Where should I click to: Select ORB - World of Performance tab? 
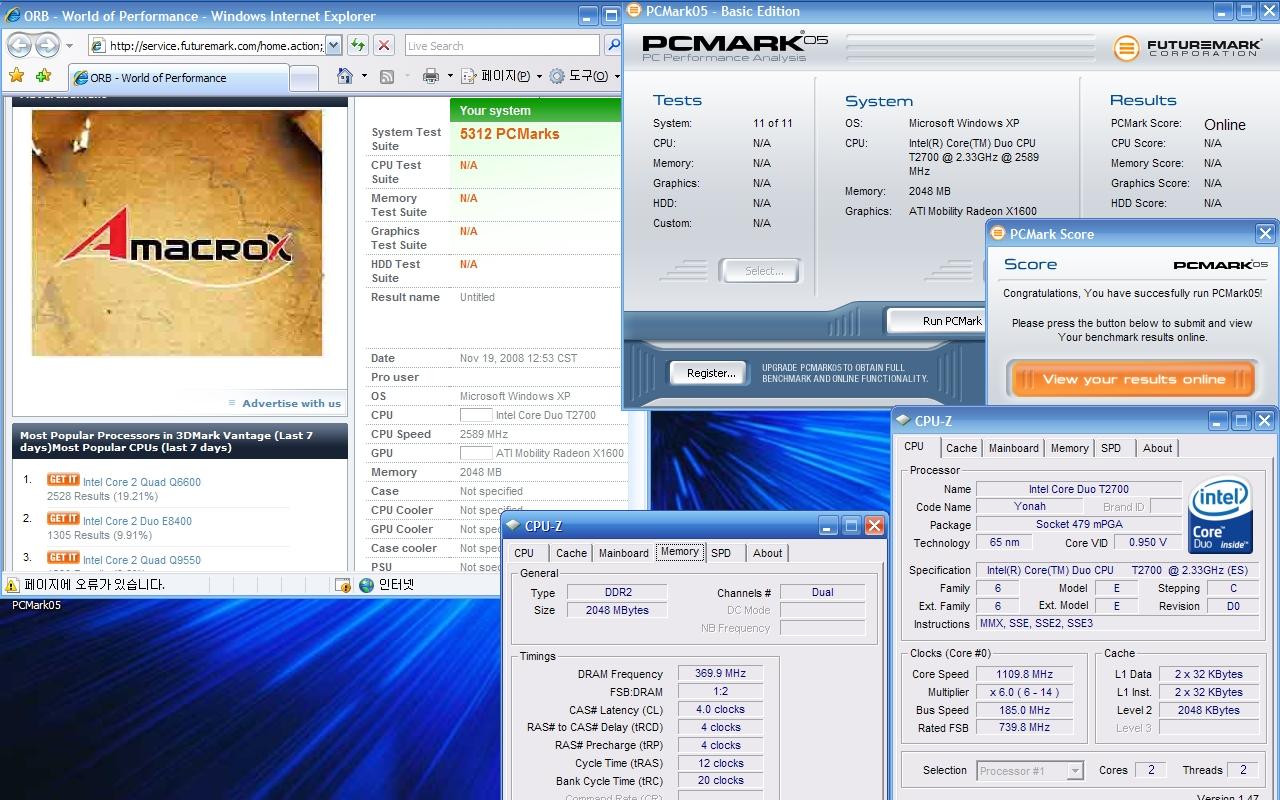pyautogui.click(x=178, y=78)
